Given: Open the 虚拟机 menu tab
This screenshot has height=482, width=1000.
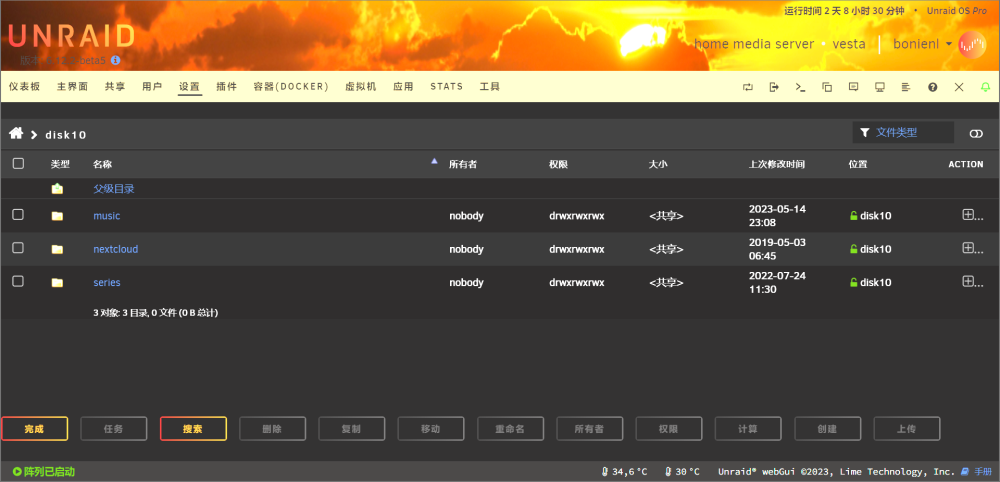Looking at the screenshot, I should [360, 87].
